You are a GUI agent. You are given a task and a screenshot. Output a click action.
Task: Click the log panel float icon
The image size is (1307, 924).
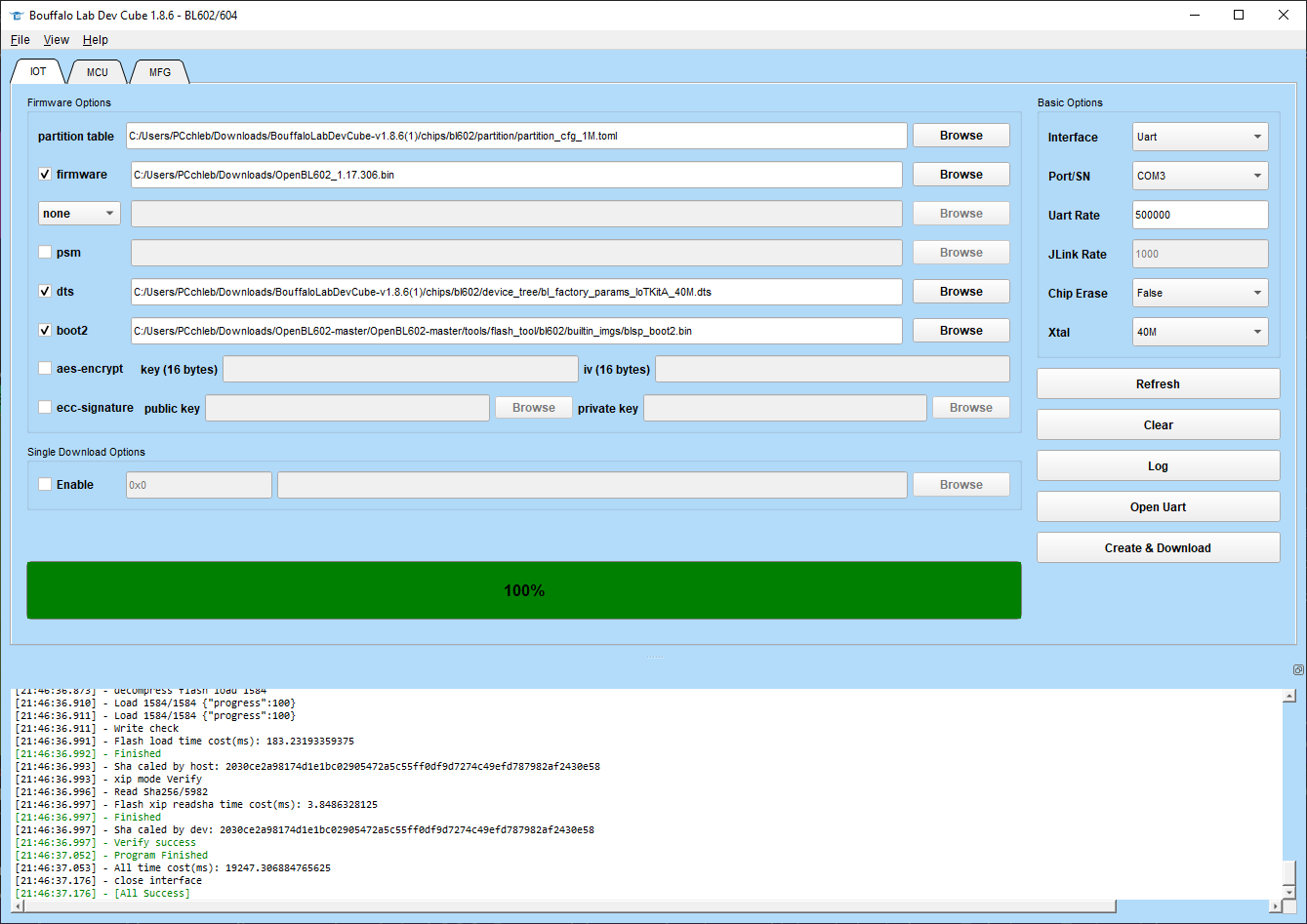pos(1298,669)
